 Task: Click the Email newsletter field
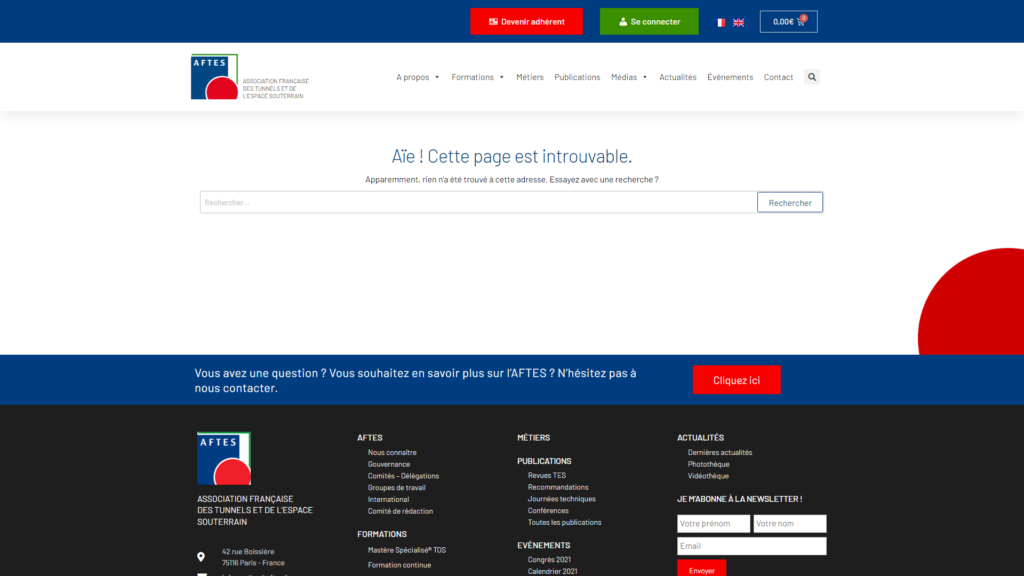click(x=752, y=546)
